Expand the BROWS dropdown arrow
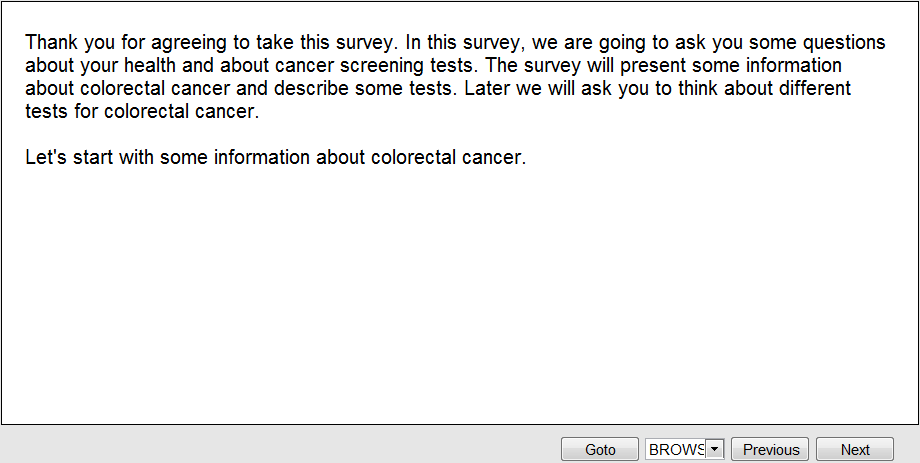Image resolution: width=920 pixels, height=463 pixels. pyautogui.click(x=714, y=450)
